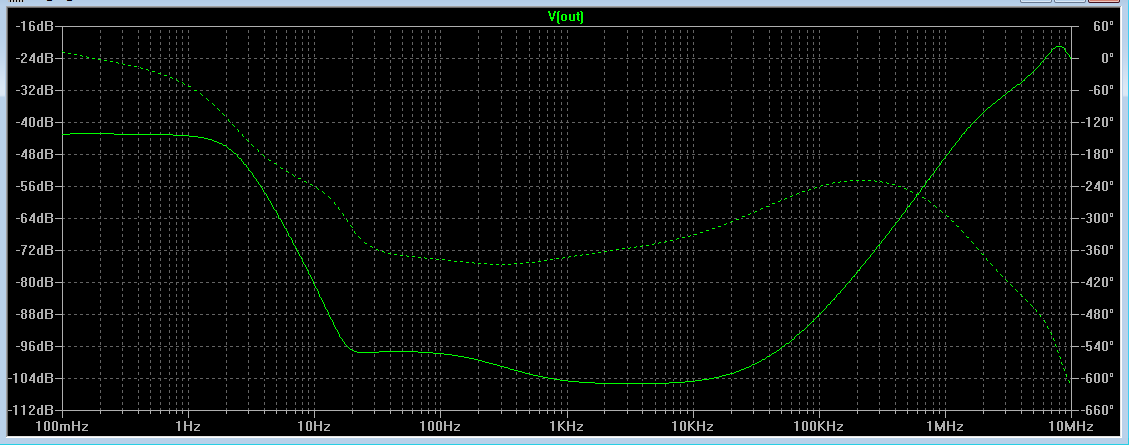
Task: Click the 10KHz frequency axis label
Action: pos(693,427)
